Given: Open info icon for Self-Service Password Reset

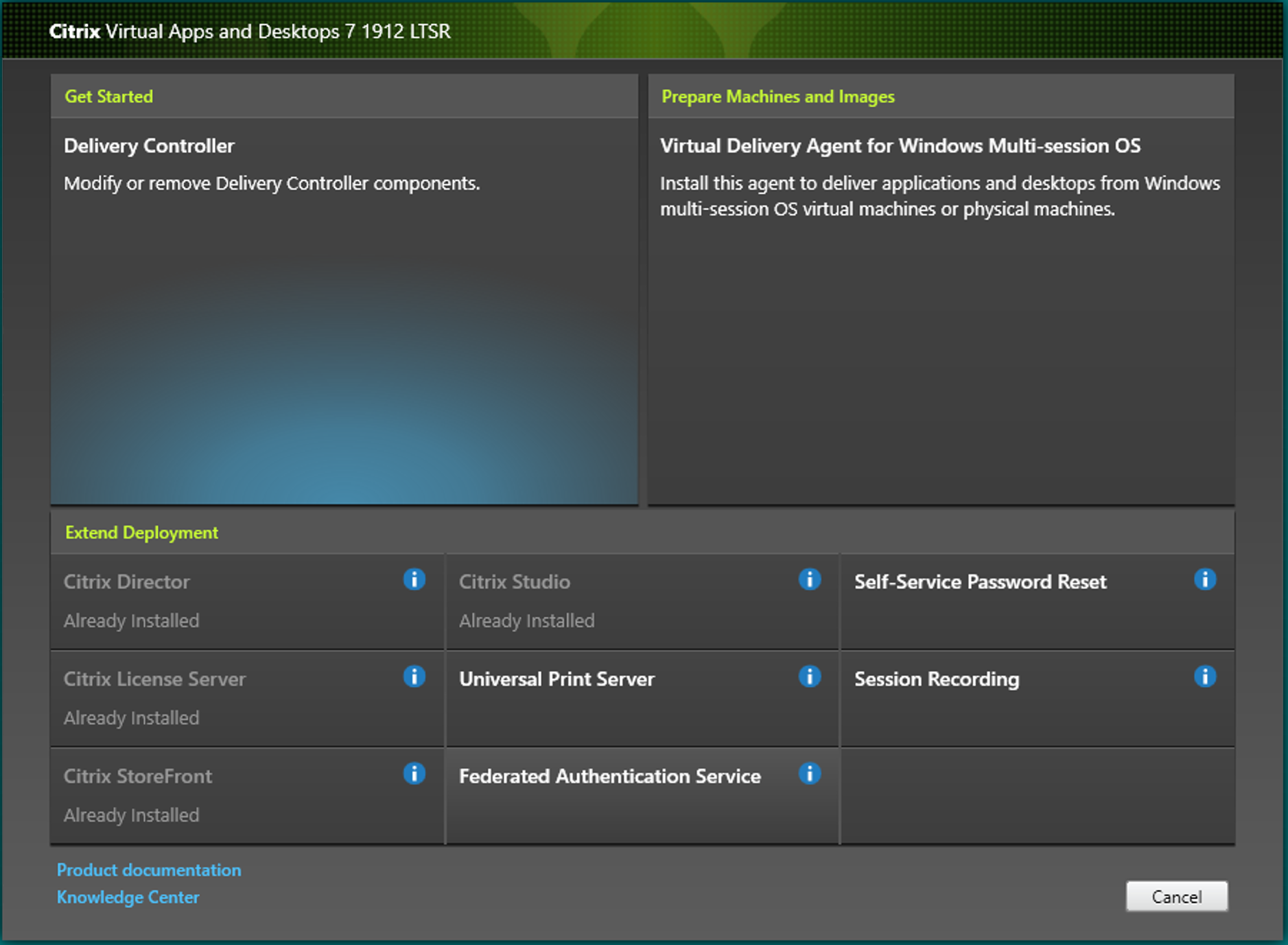Looking at the screenshot, I should click(1204, 579).
